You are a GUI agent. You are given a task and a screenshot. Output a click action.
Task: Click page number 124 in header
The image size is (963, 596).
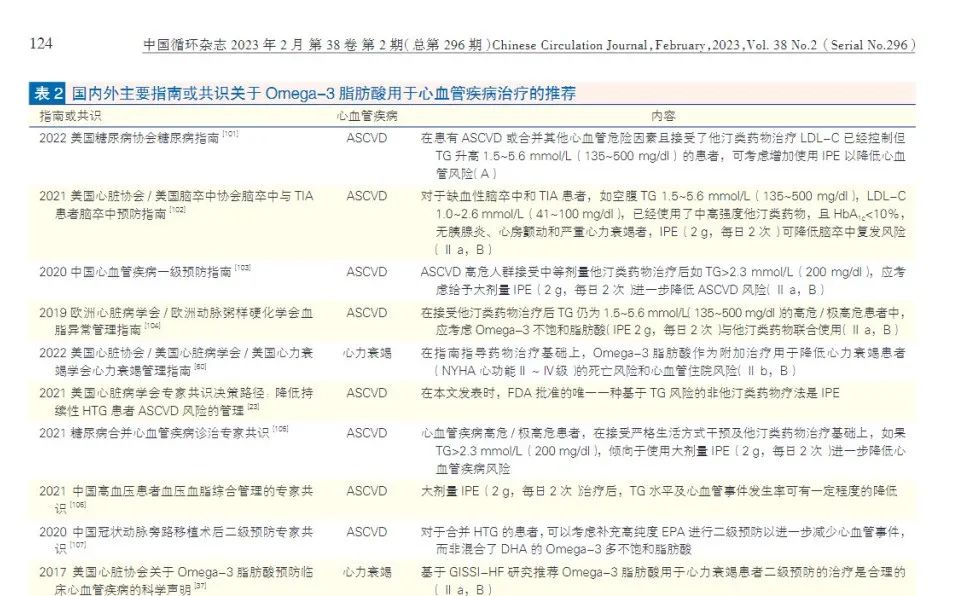pos(41,44)
